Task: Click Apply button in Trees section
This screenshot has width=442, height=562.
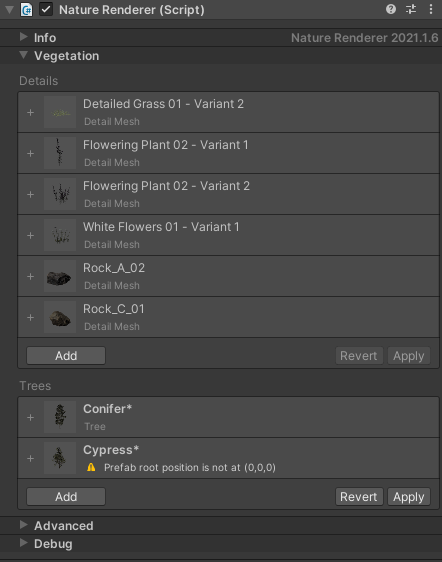Action: (409, 497)
